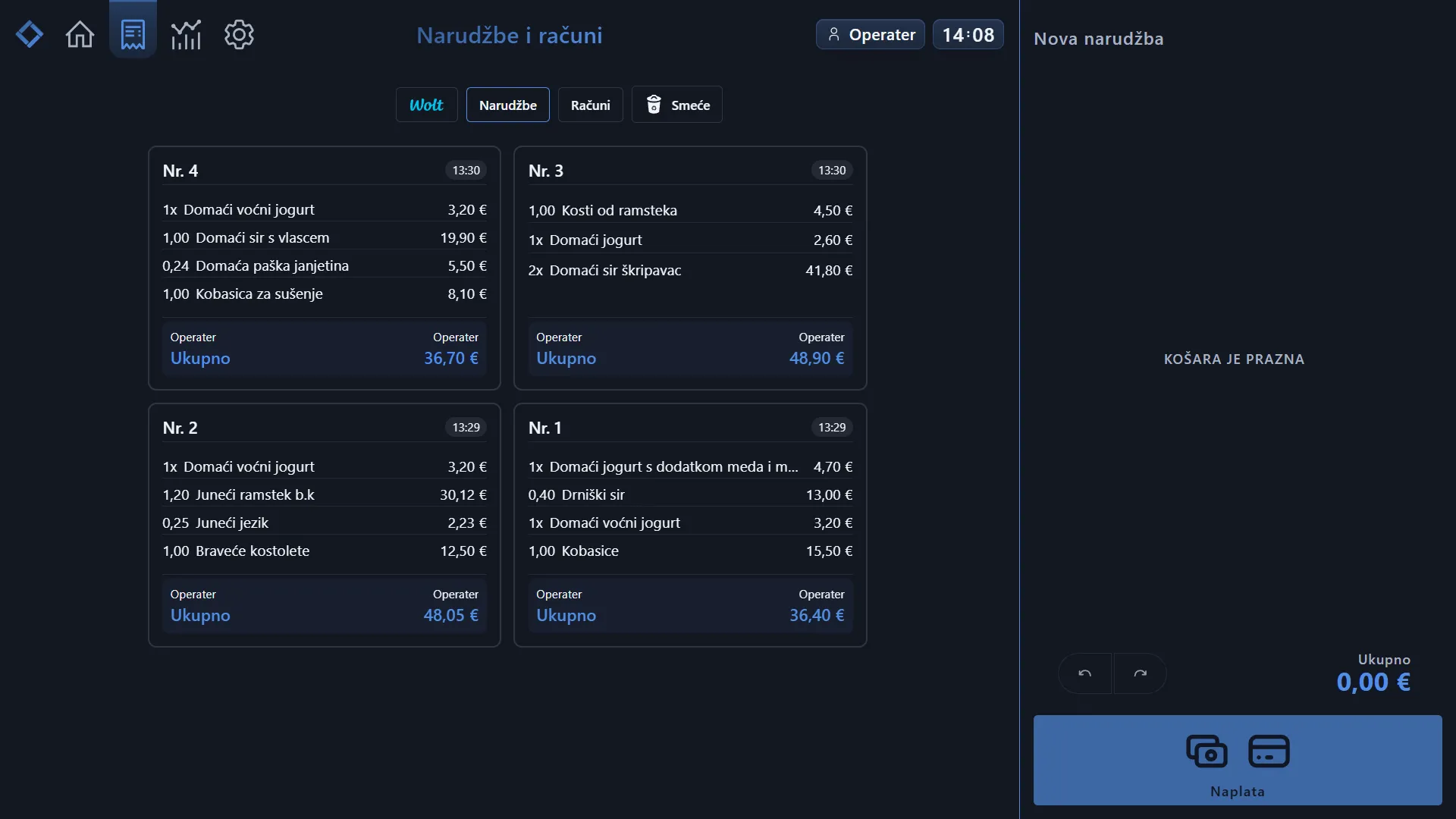Click the Narudžbe i računi title
Image resolution: width=1456 pixels, height=819 pixels.
pyautogui.click(x=510, y=35)
